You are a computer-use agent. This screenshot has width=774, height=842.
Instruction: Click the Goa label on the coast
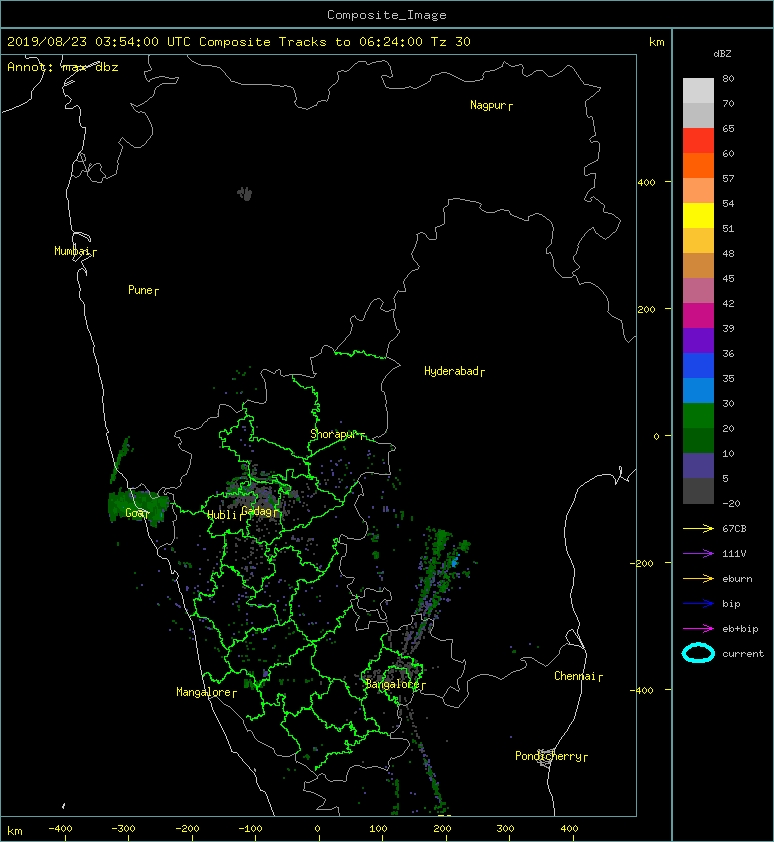pyautogui.click(x=134, y=513)
